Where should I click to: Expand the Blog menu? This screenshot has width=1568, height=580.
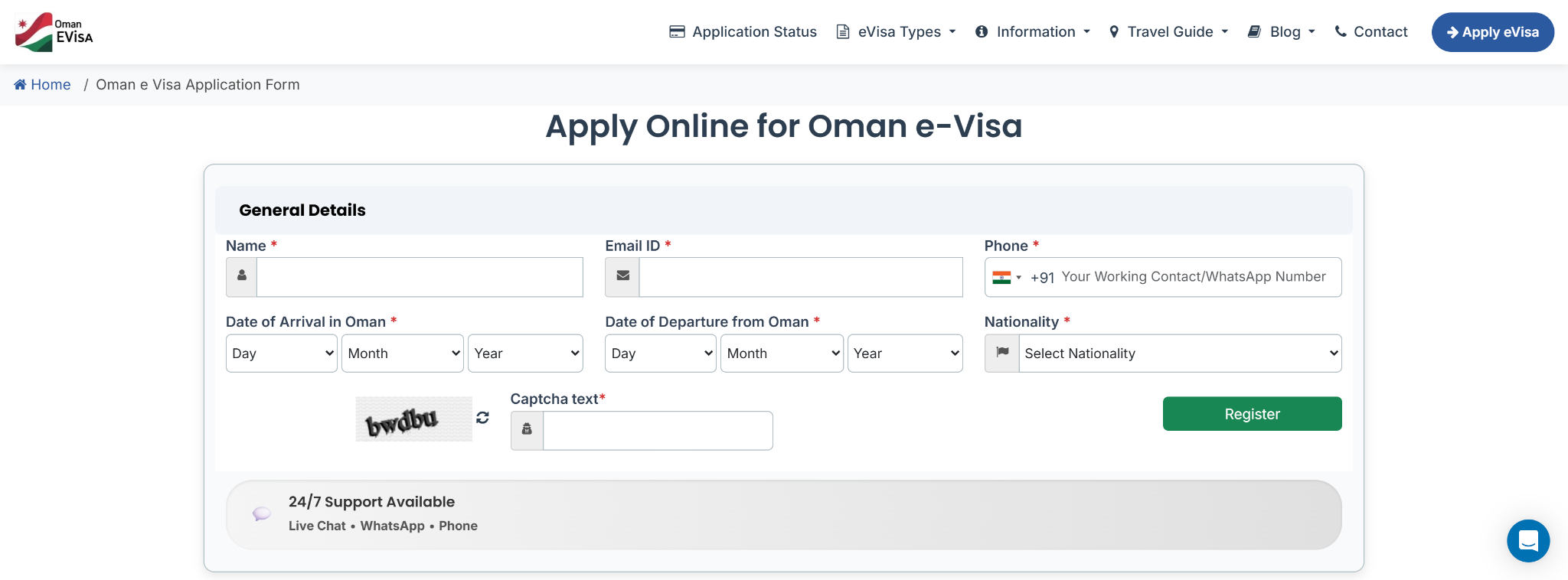click(x=1281, y=32)
